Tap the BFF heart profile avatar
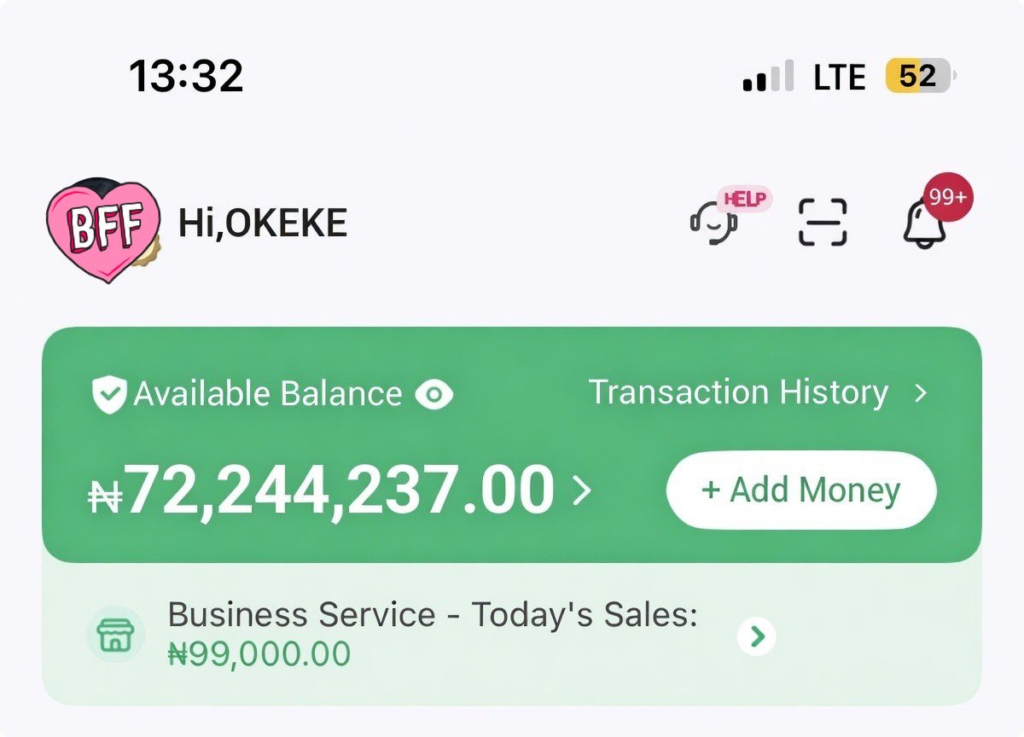Viewport: 1024px width, 737px height. point(102,229)
